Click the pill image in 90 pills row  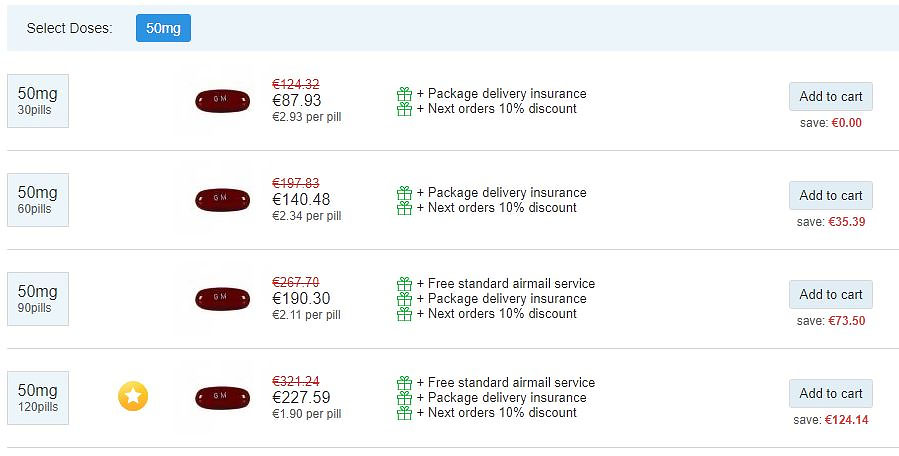pos(222,299)
